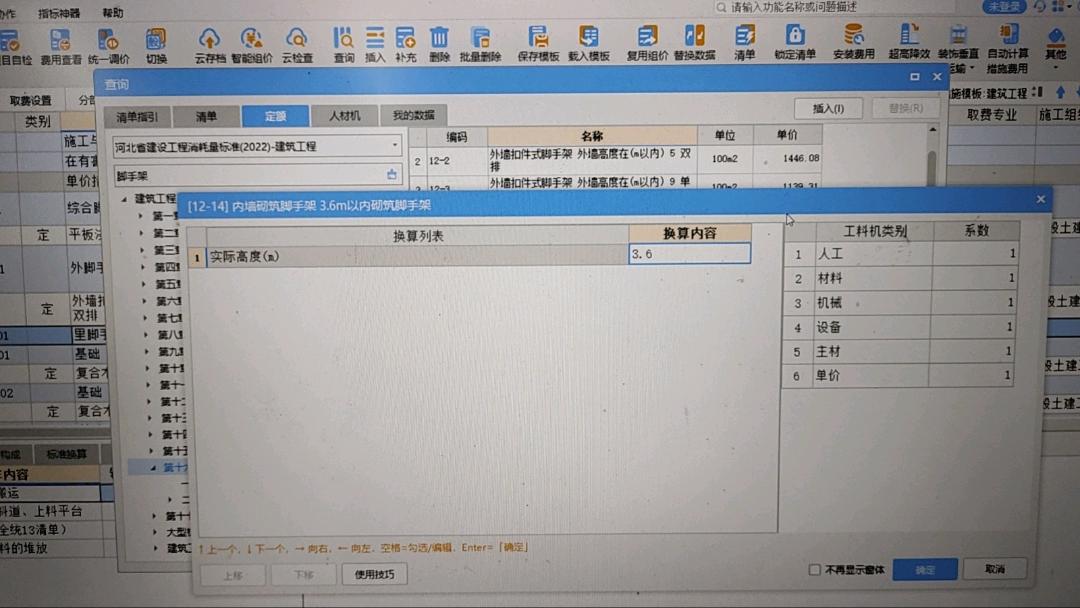Select the 主材 coefficient row
The image size is (1080, 608).
pos(899,351)
